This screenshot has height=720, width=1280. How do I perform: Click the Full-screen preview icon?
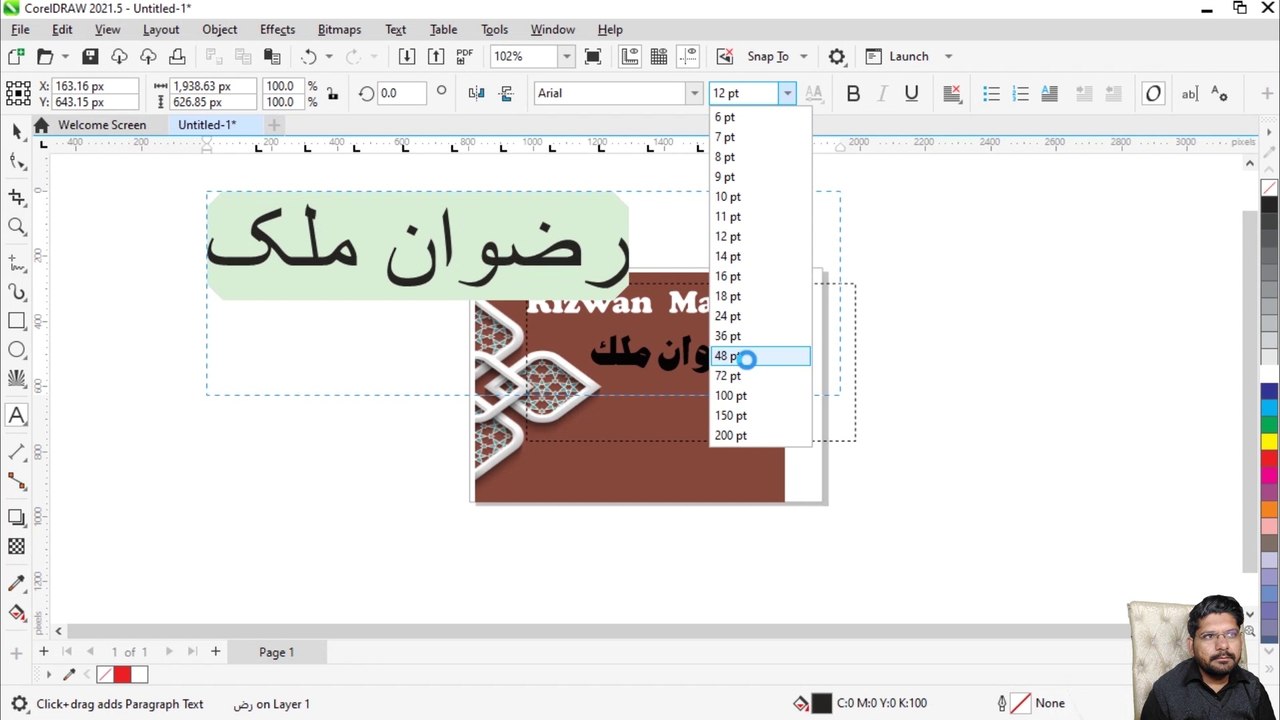coord(592,56)
